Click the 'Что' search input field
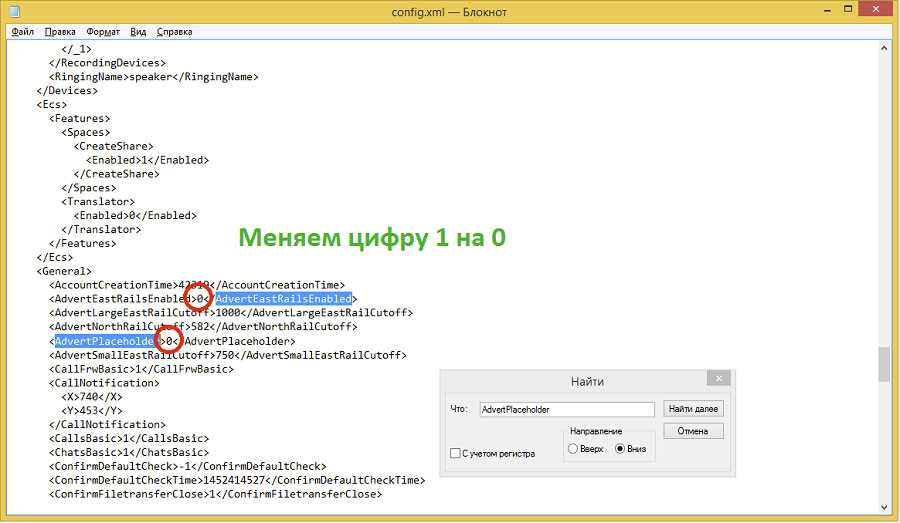Screen dimensions: 900x523 (x=566, y=409)
